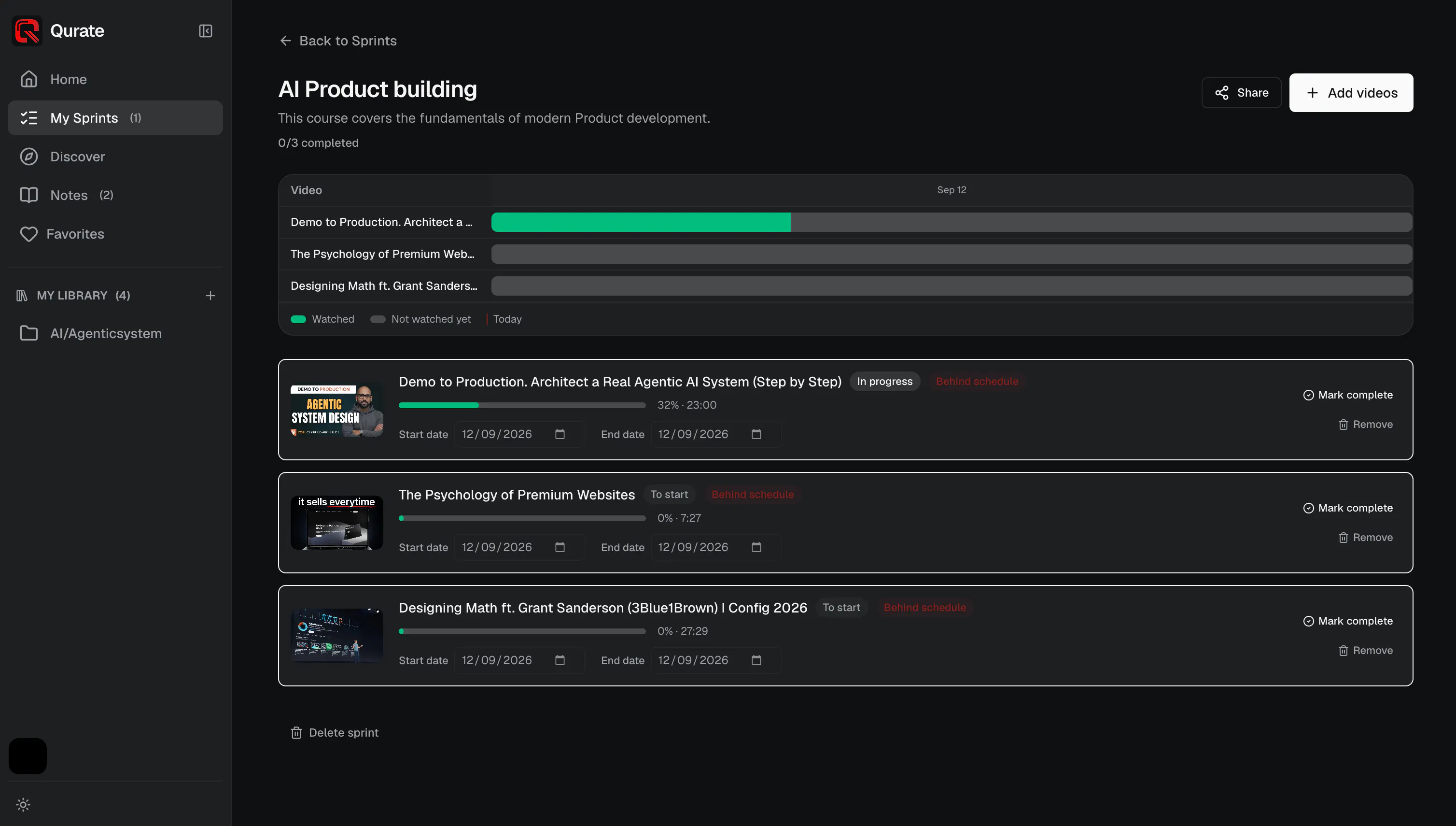Viewport: 1456px width, 826px height.
Task: Click the 32% progress bar of Demo to Production
Action: coord(522,405)
